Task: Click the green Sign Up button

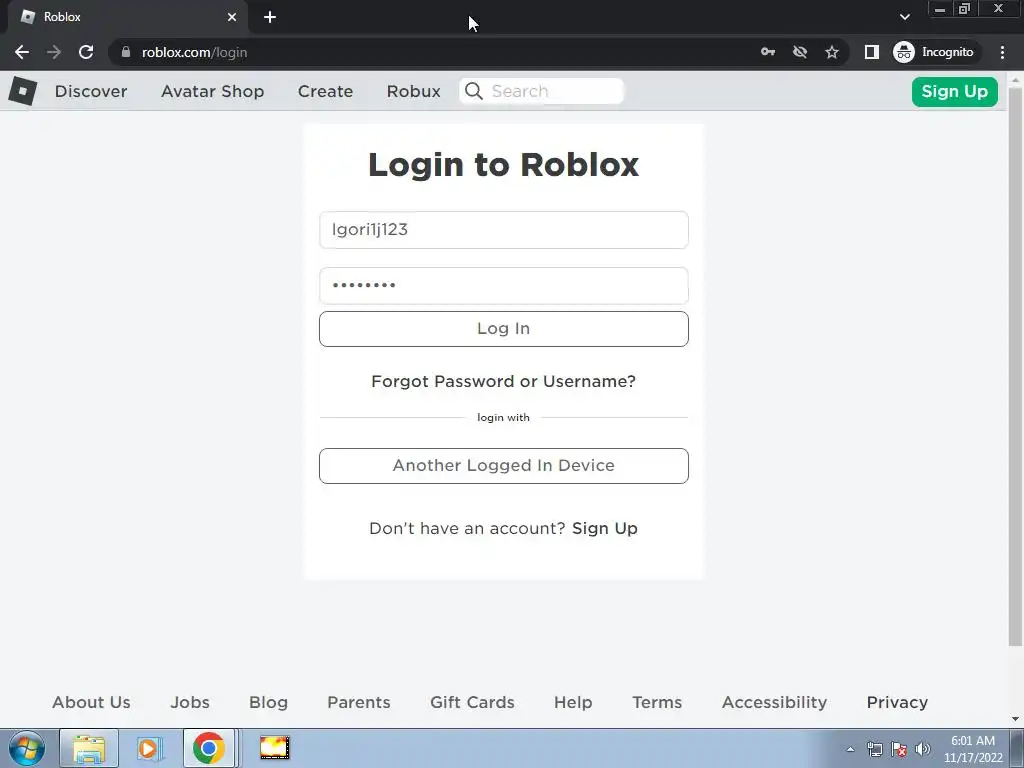Action: tap(954, 91)
